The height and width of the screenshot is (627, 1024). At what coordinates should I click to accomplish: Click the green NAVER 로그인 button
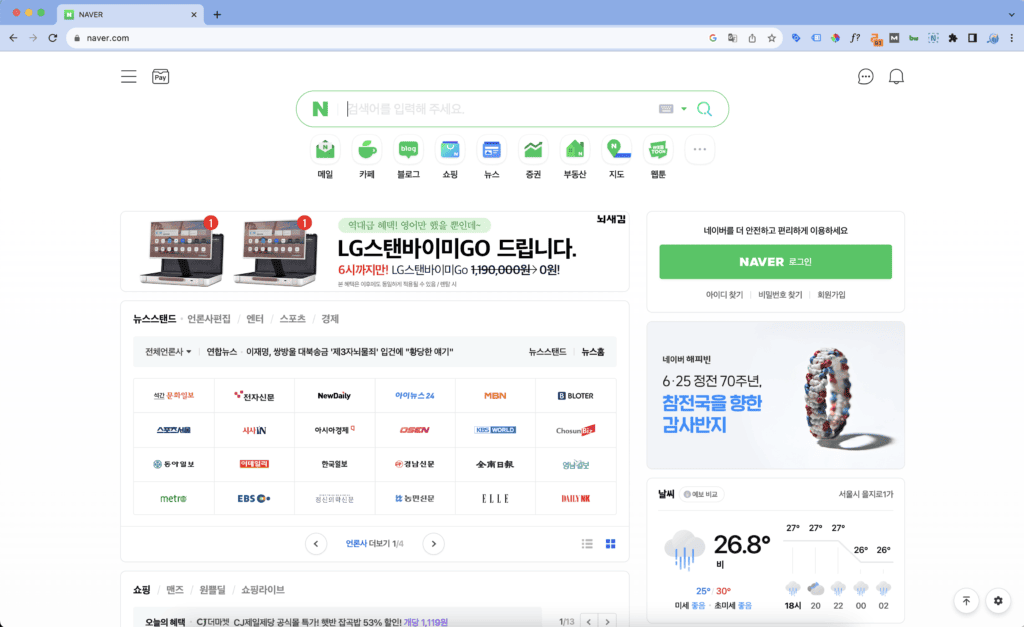point(775,262)
